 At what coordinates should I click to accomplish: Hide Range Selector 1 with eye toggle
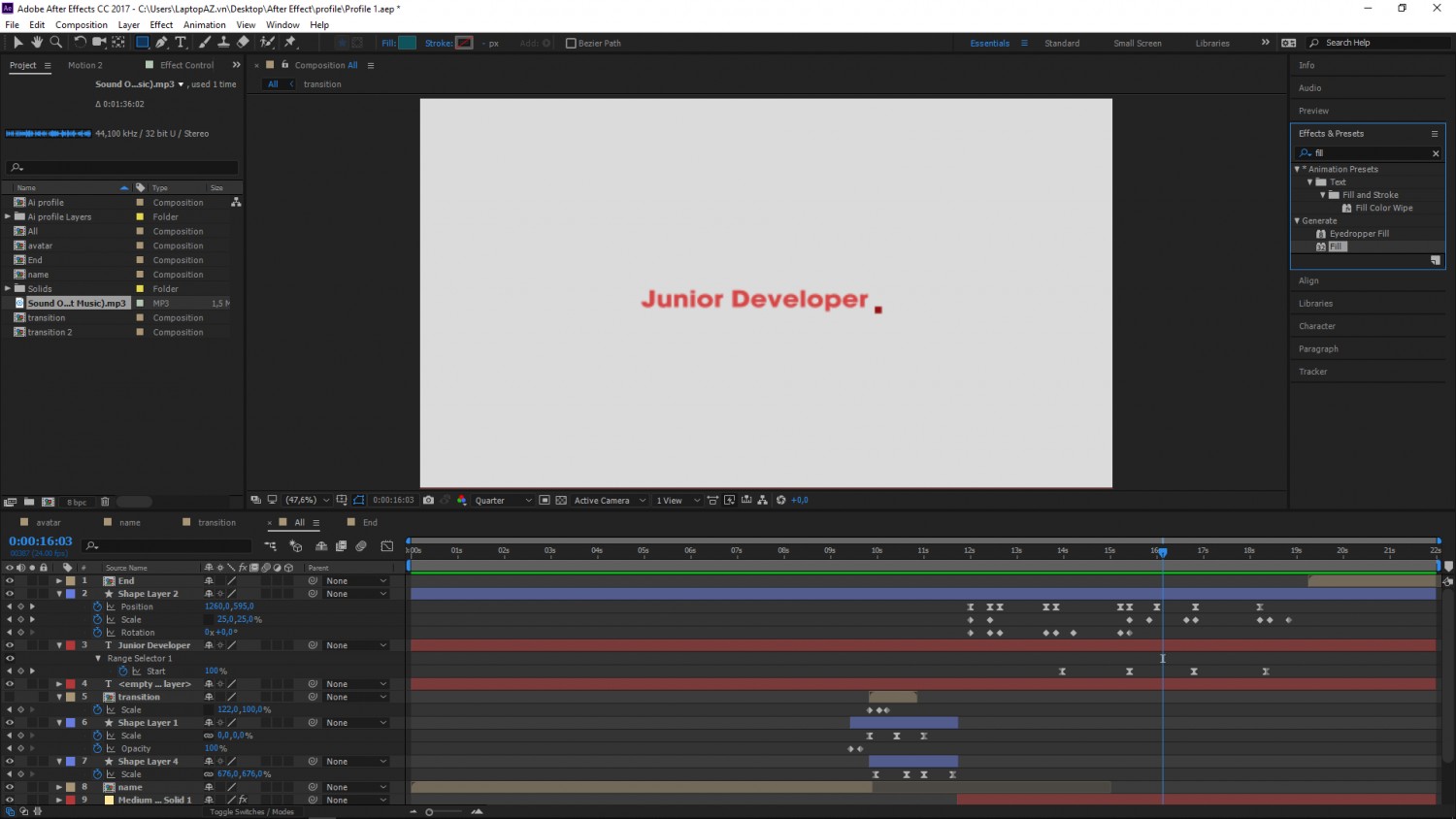(x=10, y=658)
